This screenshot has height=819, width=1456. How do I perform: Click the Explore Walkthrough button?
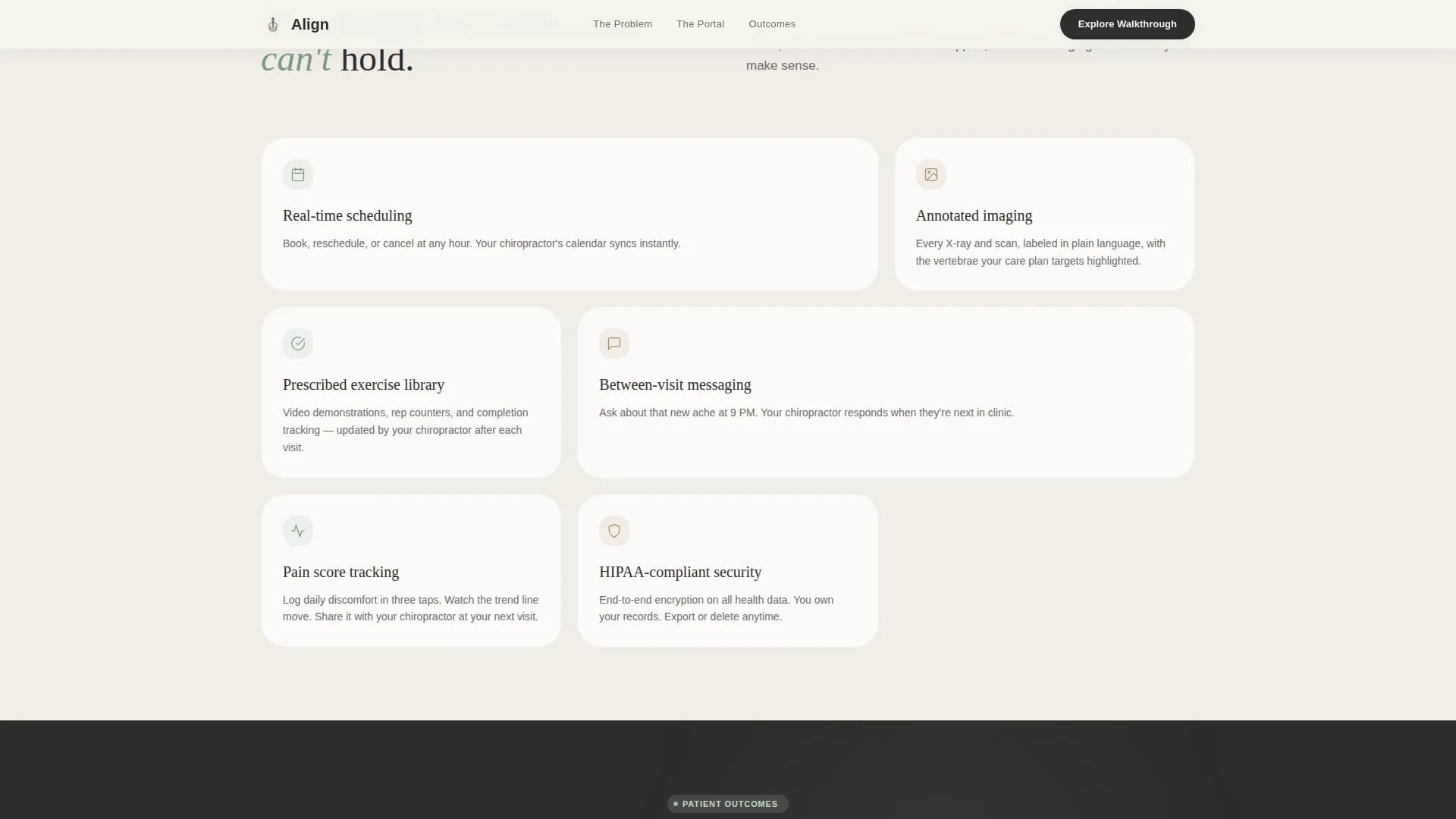(x=1127, y=24)
